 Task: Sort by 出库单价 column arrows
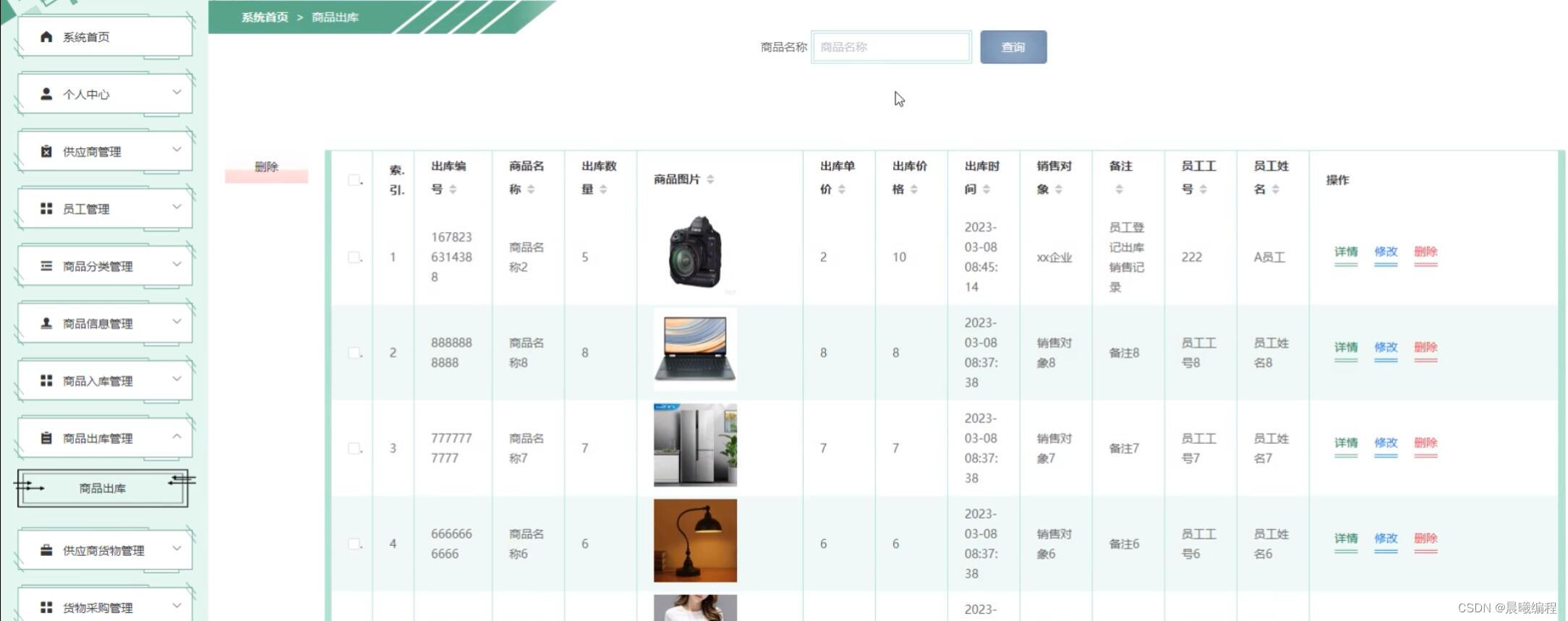842,189
